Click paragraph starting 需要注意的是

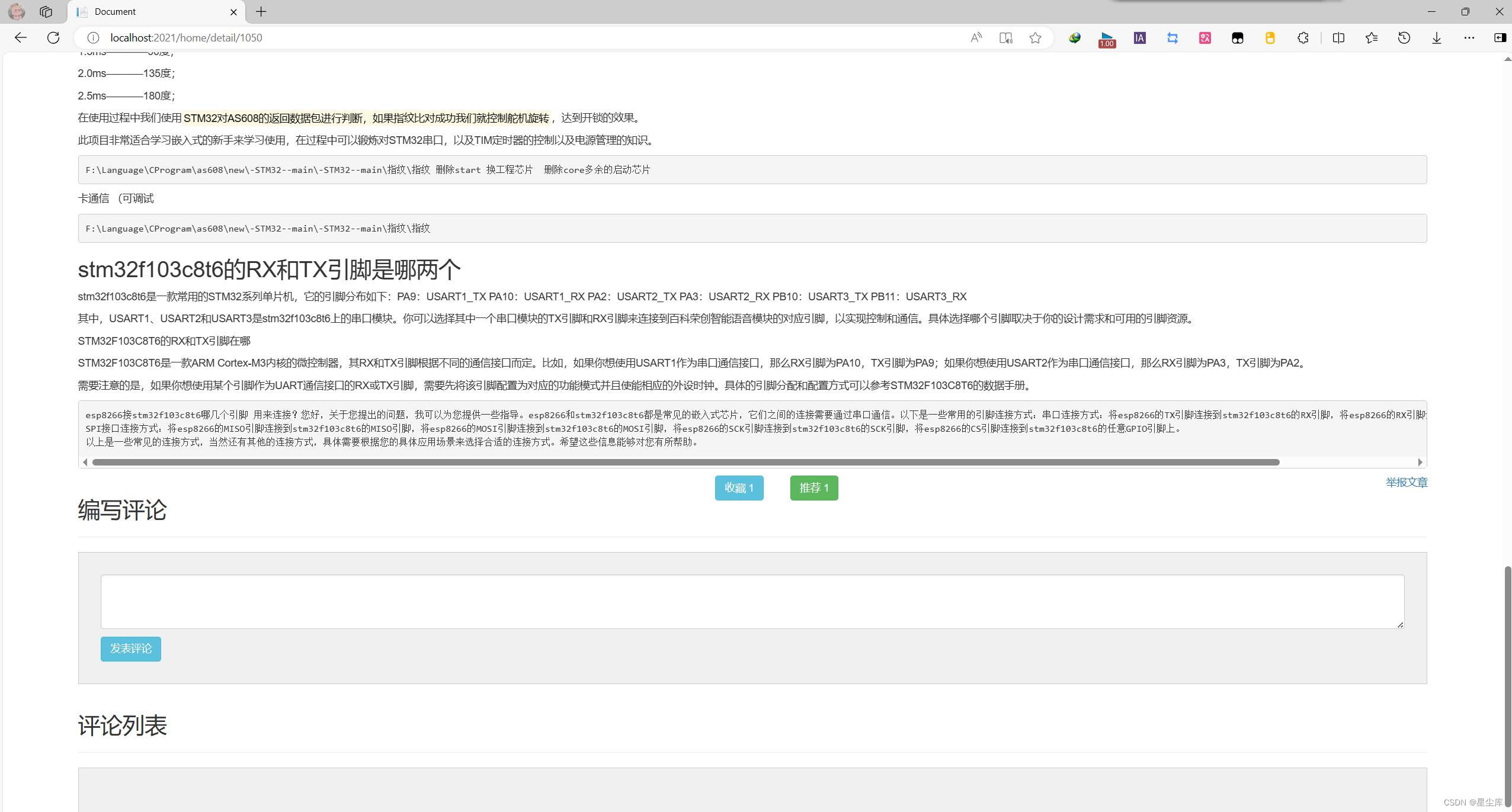pyautogui.click(x=556, y=386)
